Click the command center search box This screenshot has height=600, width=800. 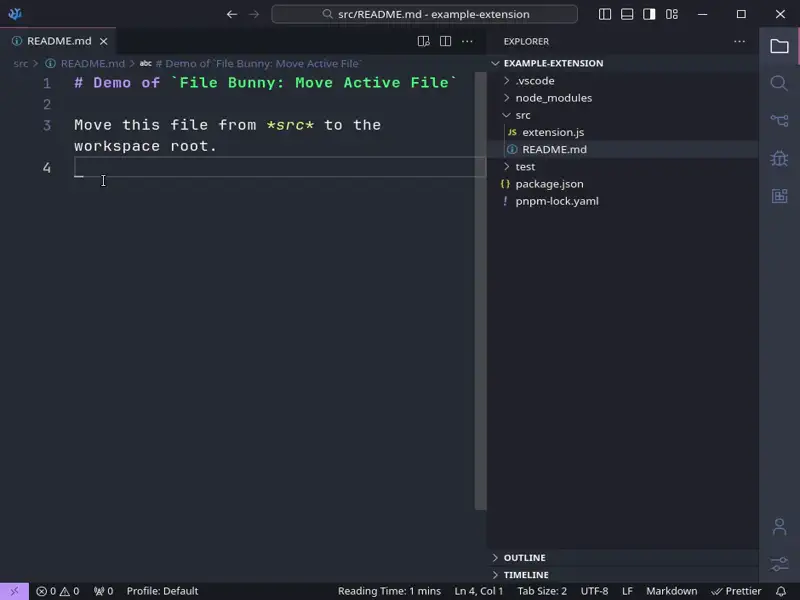point(424,14)
